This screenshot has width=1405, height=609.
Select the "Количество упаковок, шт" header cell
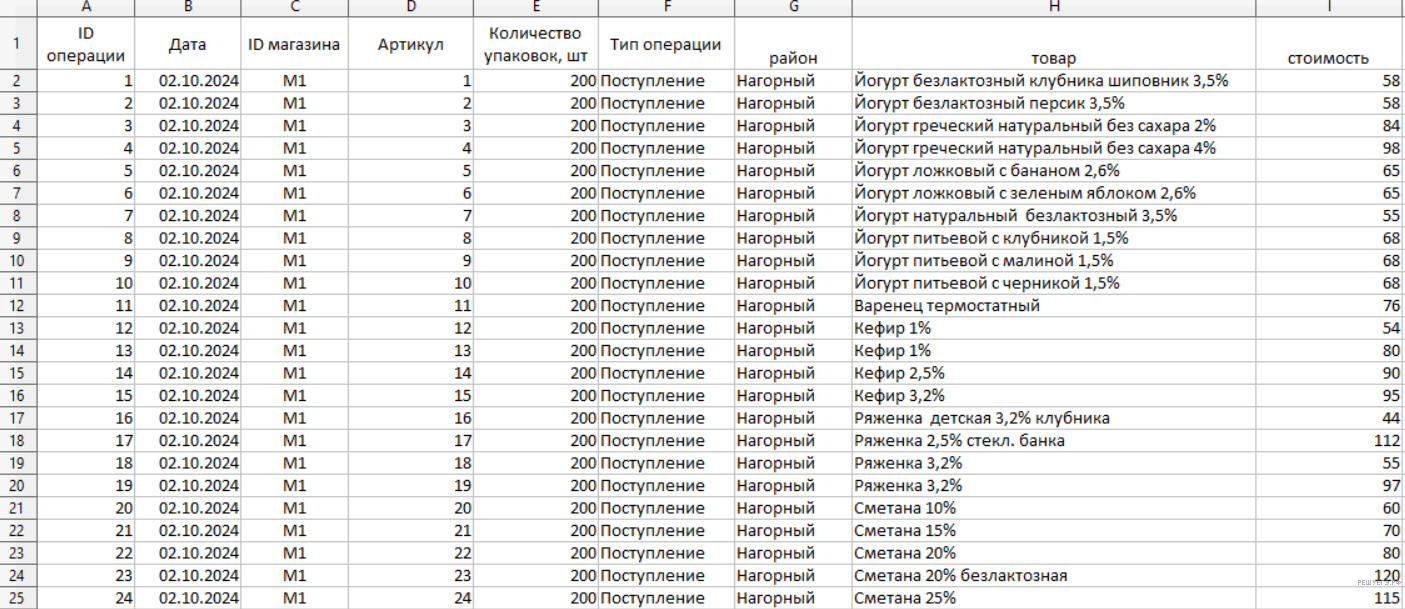pos(535,45)
